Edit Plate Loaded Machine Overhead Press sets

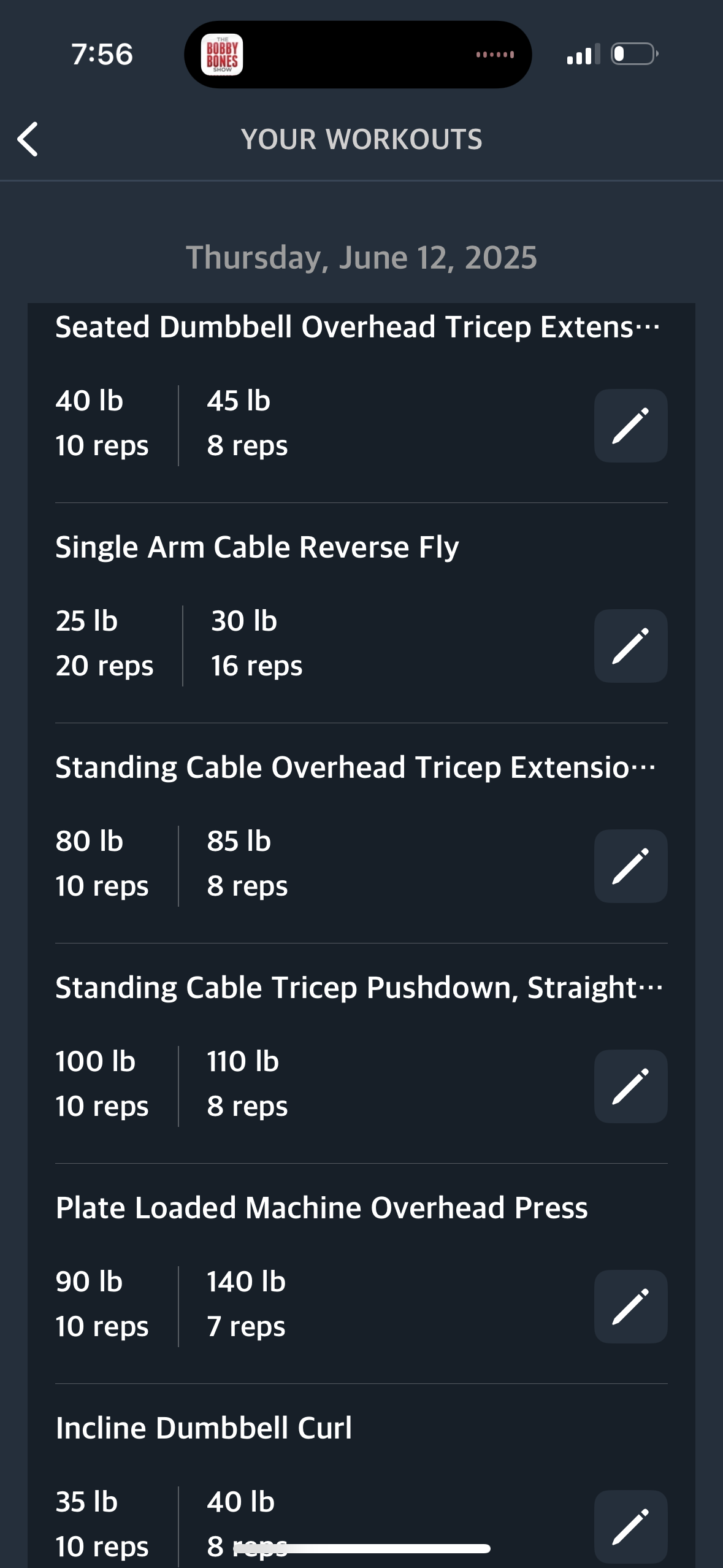[630, 1307]
